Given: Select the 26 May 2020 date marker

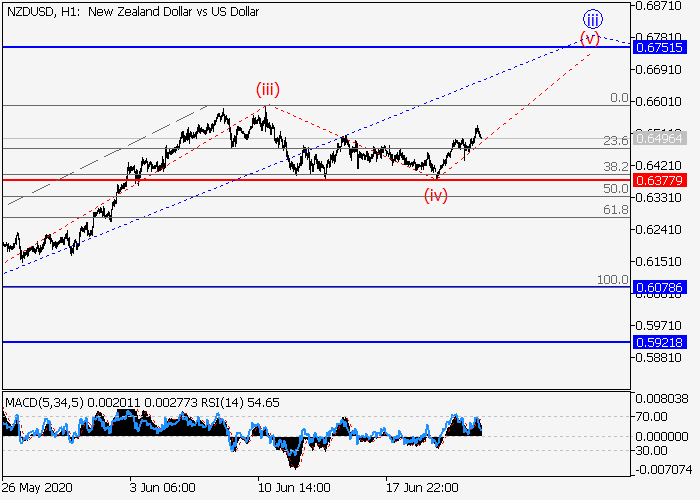Looking at the screenshot, I should pyautogui.click(x=40, y=487).
